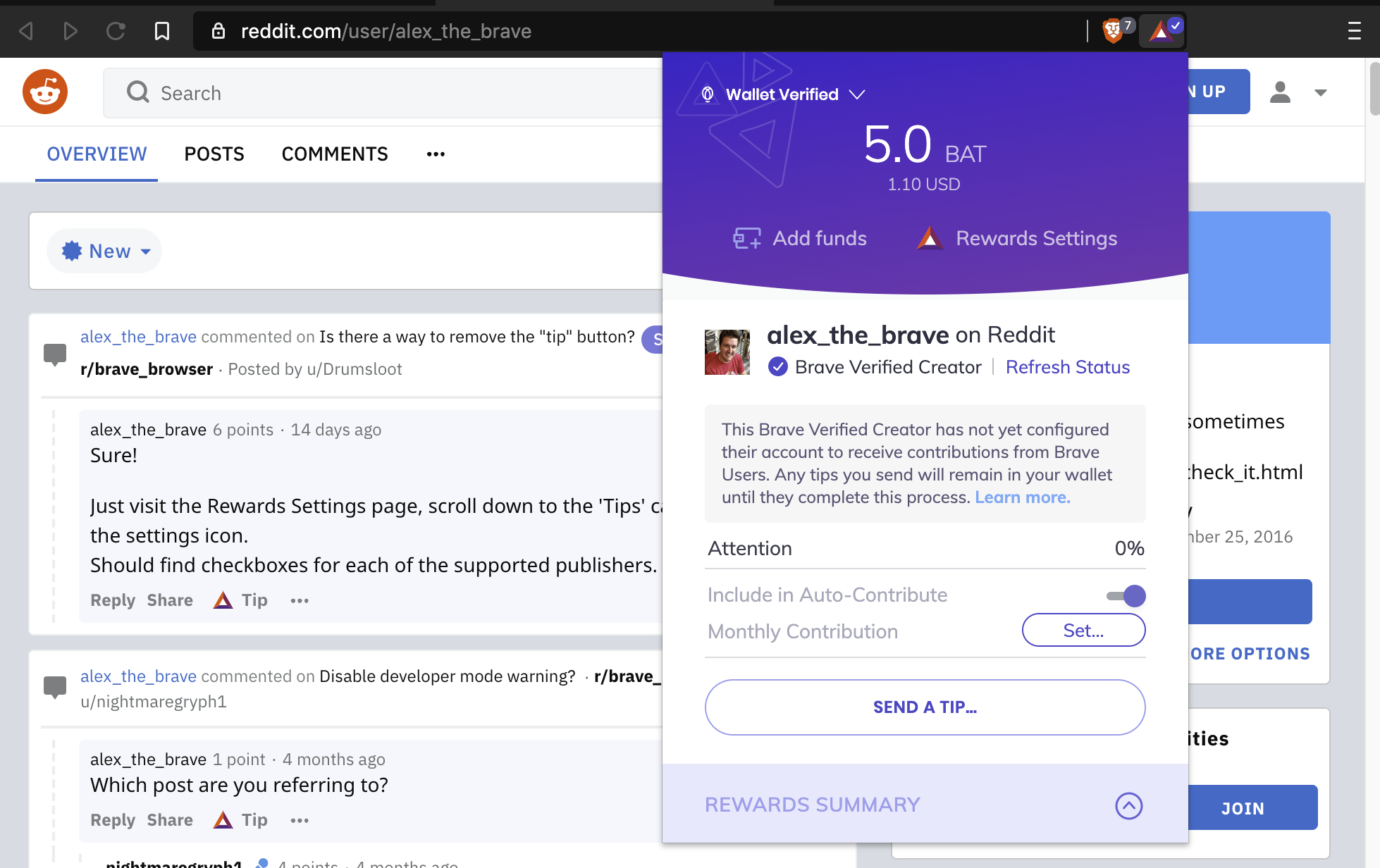Click alex_the_brave avatar in rewards panel
The image size is (1380, 868).
coord(727,352)
